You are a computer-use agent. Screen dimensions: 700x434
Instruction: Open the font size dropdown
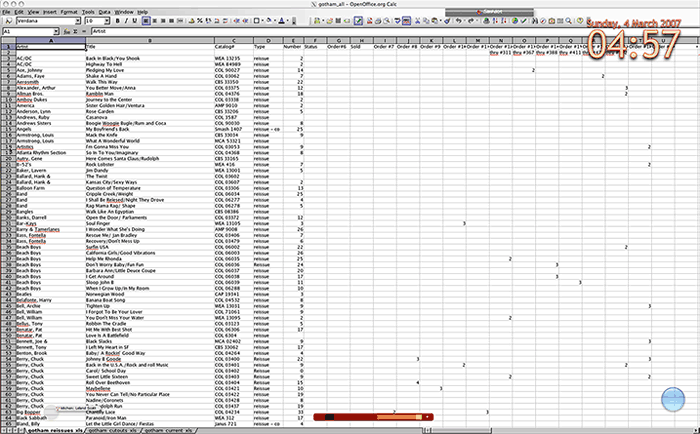pos(107,21)
